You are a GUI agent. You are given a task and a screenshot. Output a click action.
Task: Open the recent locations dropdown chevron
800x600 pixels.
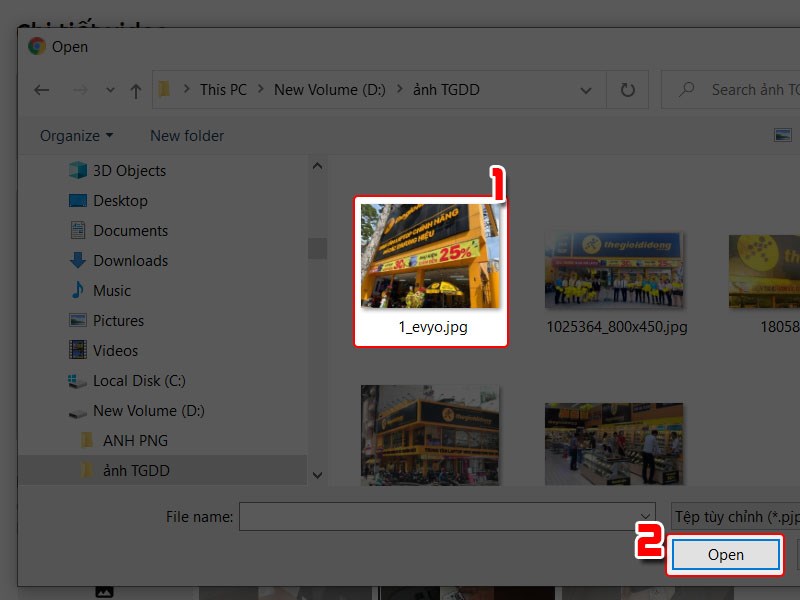click(x=110, y=90)
